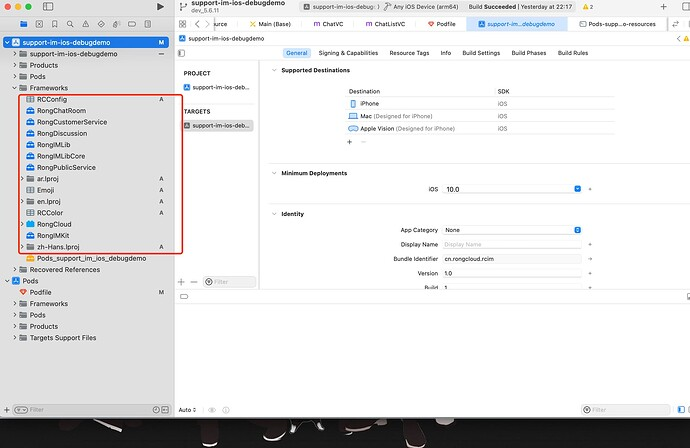The image size is (690, 448).
Task: Open the test navigator diamond icon
Action: click(x=101, y=24)
